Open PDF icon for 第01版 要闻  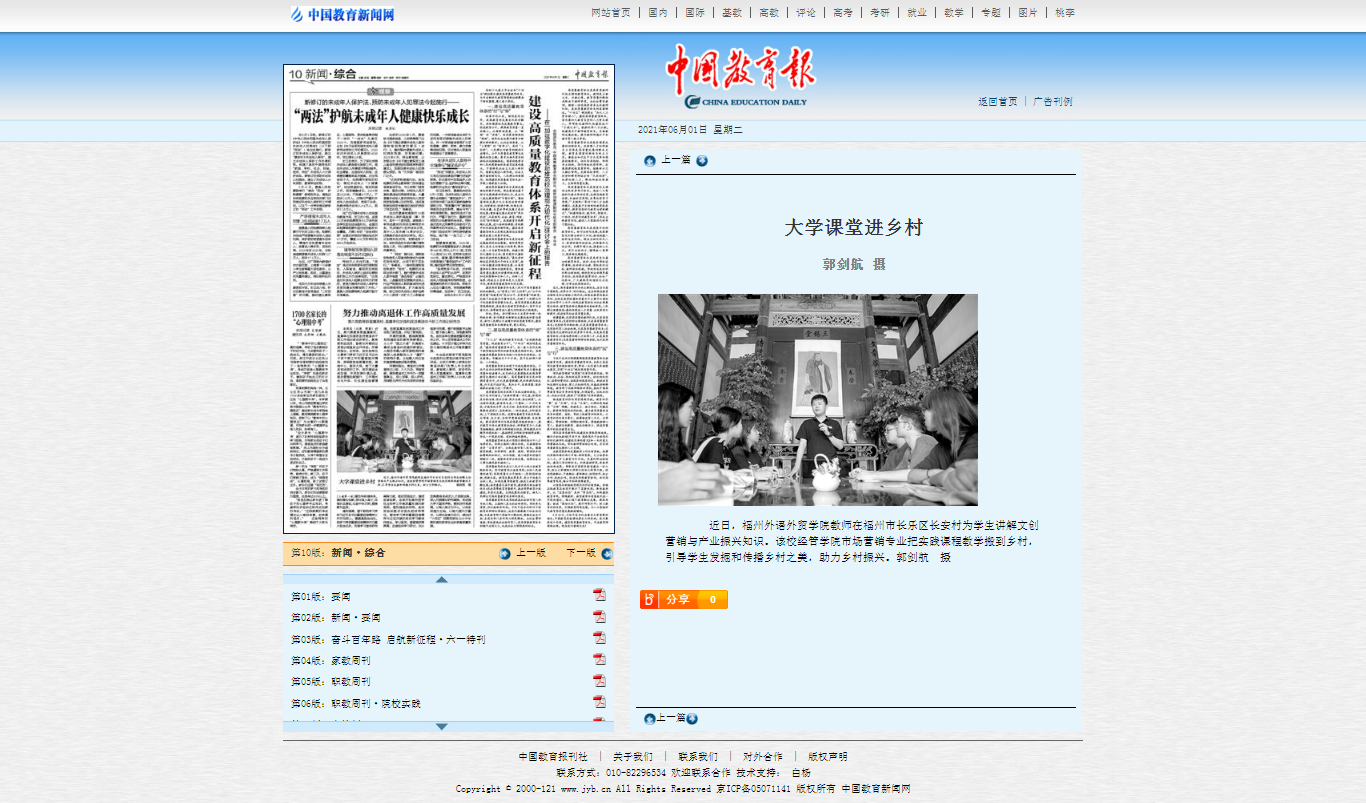[x=599, y=595]
